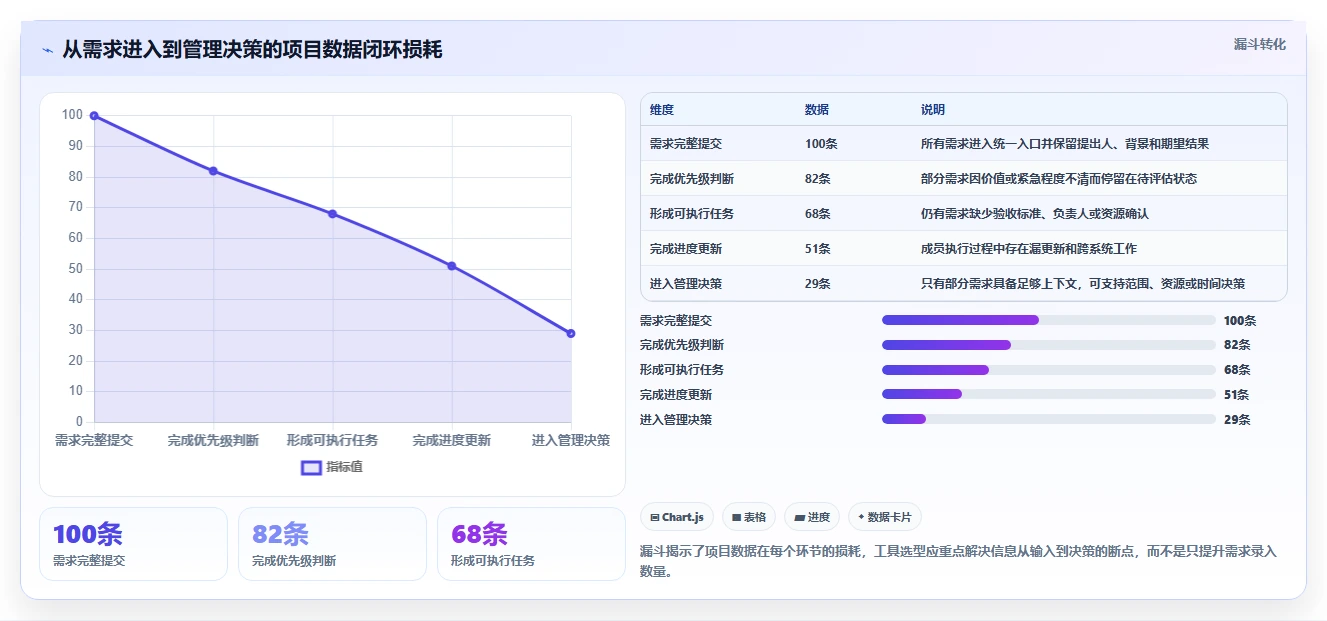Click the chart data point at 82
Image resolution: width=1327 pixels, height=621 pixels.
(x=213, y=171)
